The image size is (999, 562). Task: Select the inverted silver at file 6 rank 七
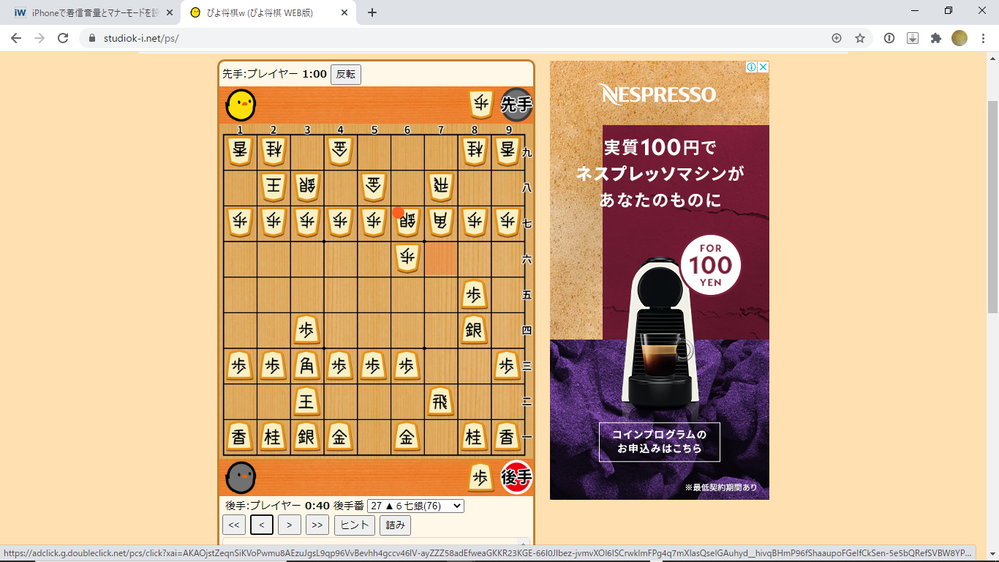point(407,222)
